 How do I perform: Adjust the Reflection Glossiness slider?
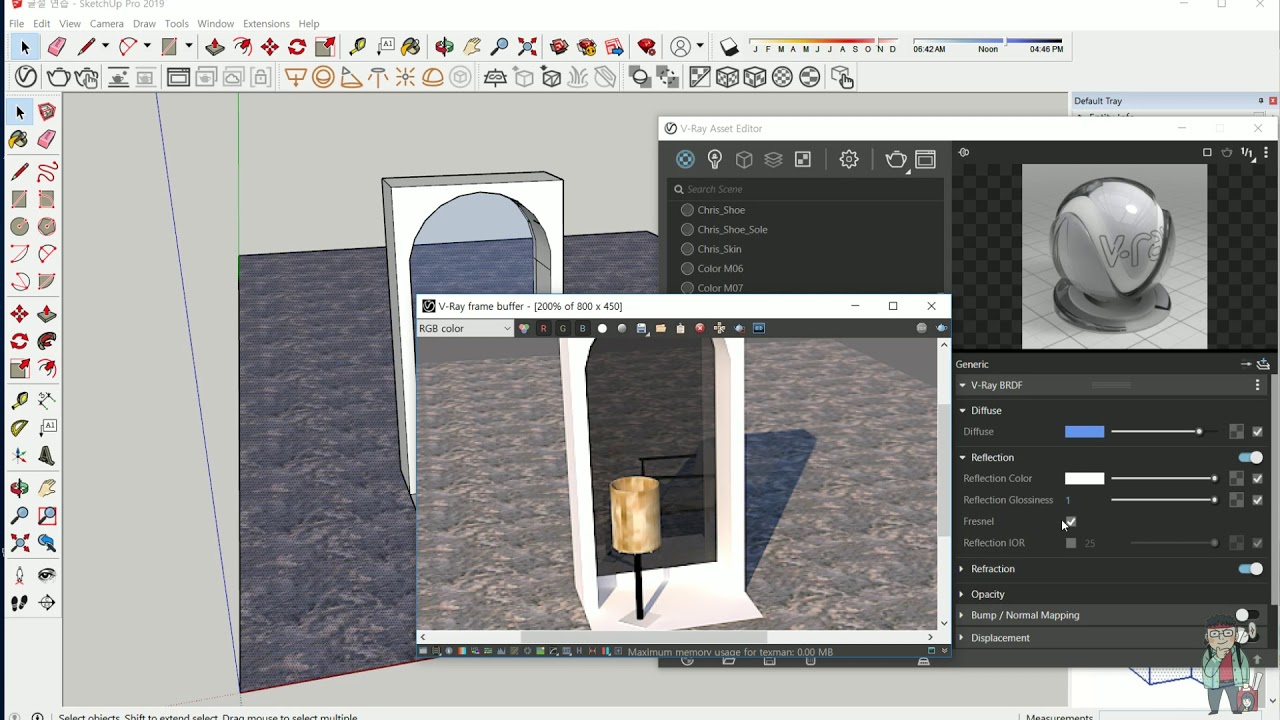click(1164, 500)
